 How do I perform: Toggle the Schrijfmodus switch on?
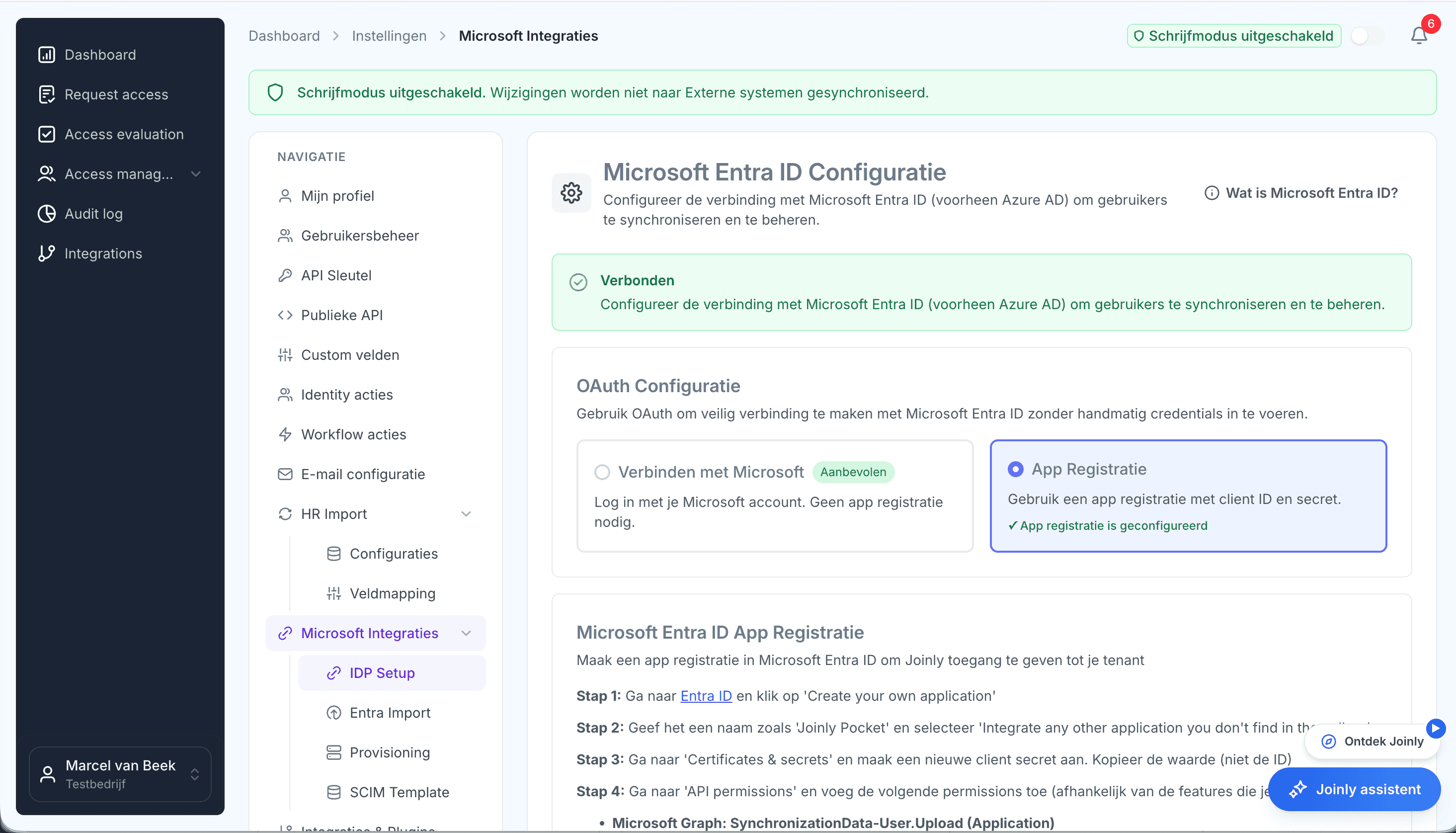(x=1368, y=36)
